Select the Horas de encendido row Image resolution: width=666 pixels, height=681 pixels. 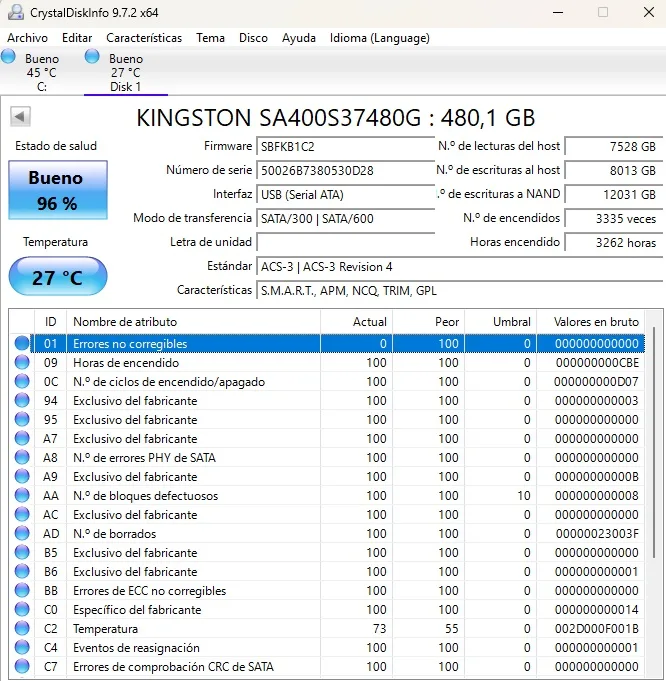327,363
